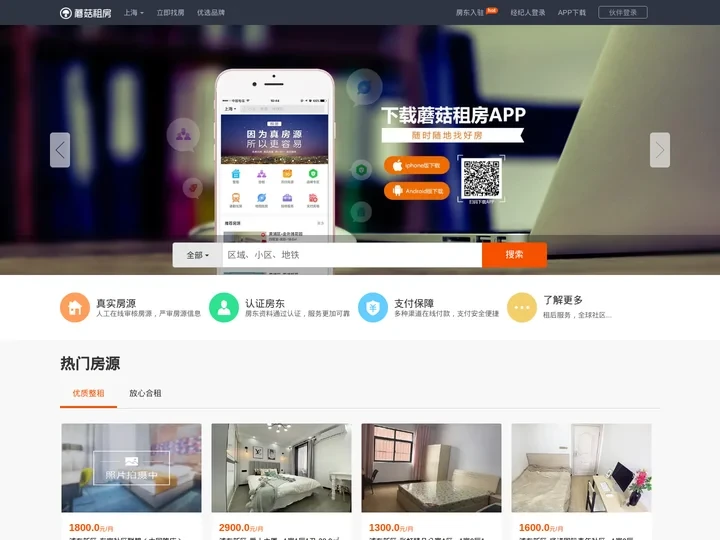The height and width of the screenshot is (540, 720).
Task: Click the phone mockup image in banner
Action: [275, 171]
